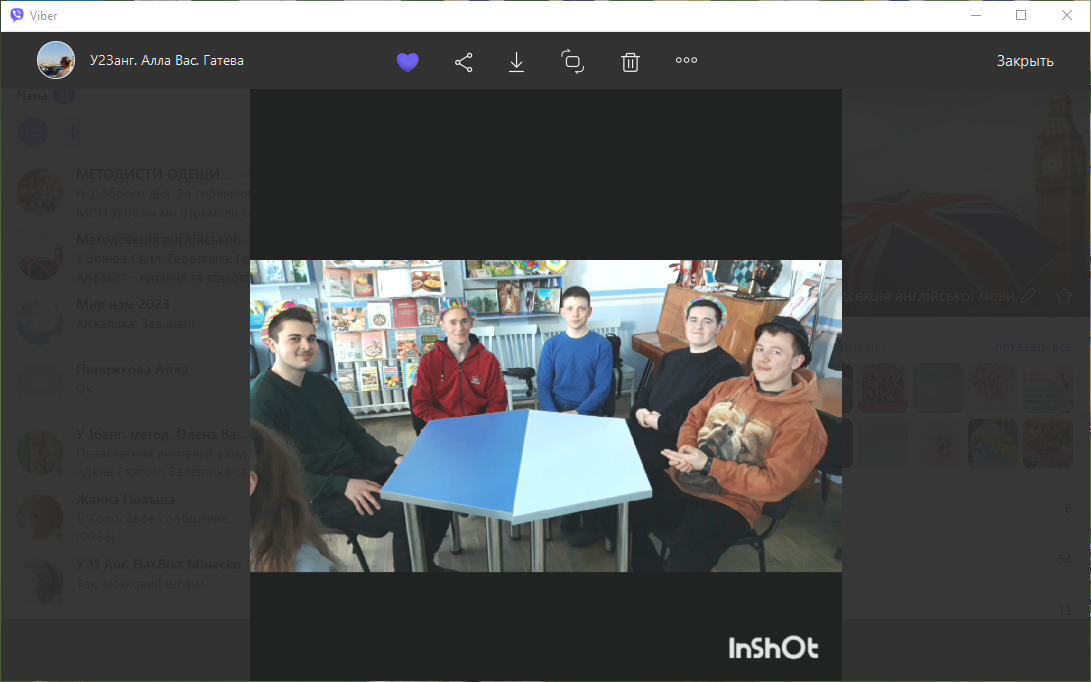This screenshot has width=1091, height=682.
Task: Like the photo with the purple heart
Action: 407,62
